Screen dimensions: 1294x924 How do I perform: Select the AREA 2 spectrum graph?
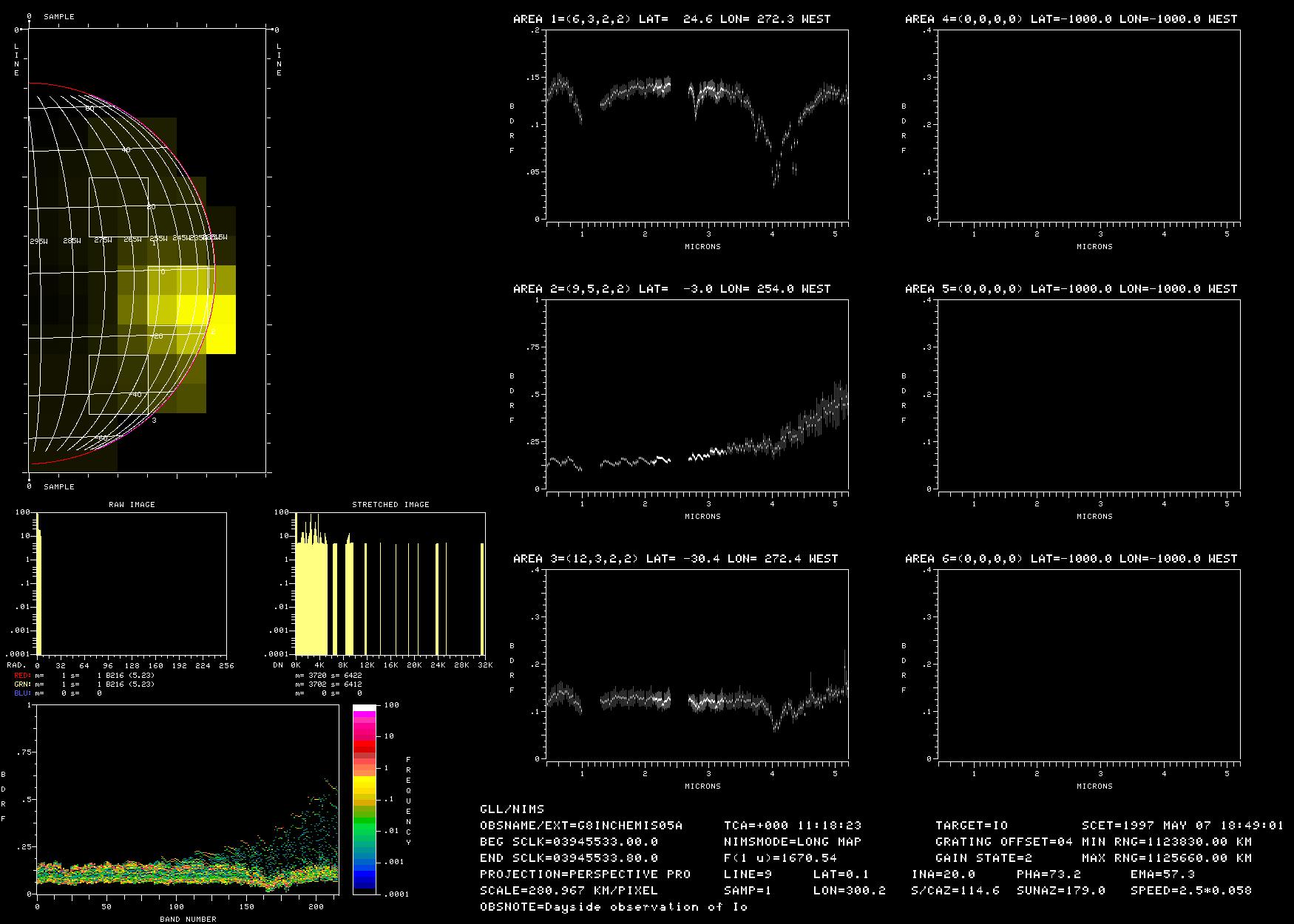click(x=697, y=394)
